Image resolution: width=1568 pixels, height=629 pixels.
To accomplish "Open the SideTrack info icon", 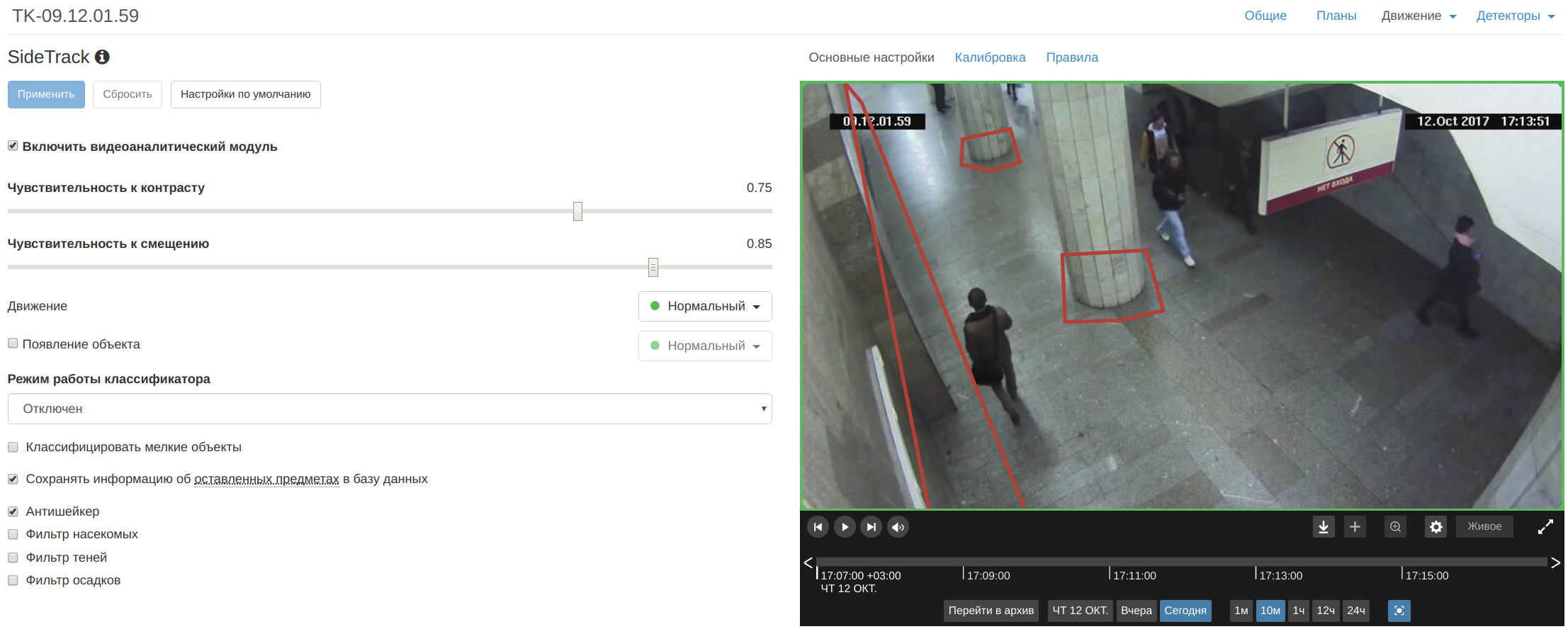I will [x=102, y=57].
